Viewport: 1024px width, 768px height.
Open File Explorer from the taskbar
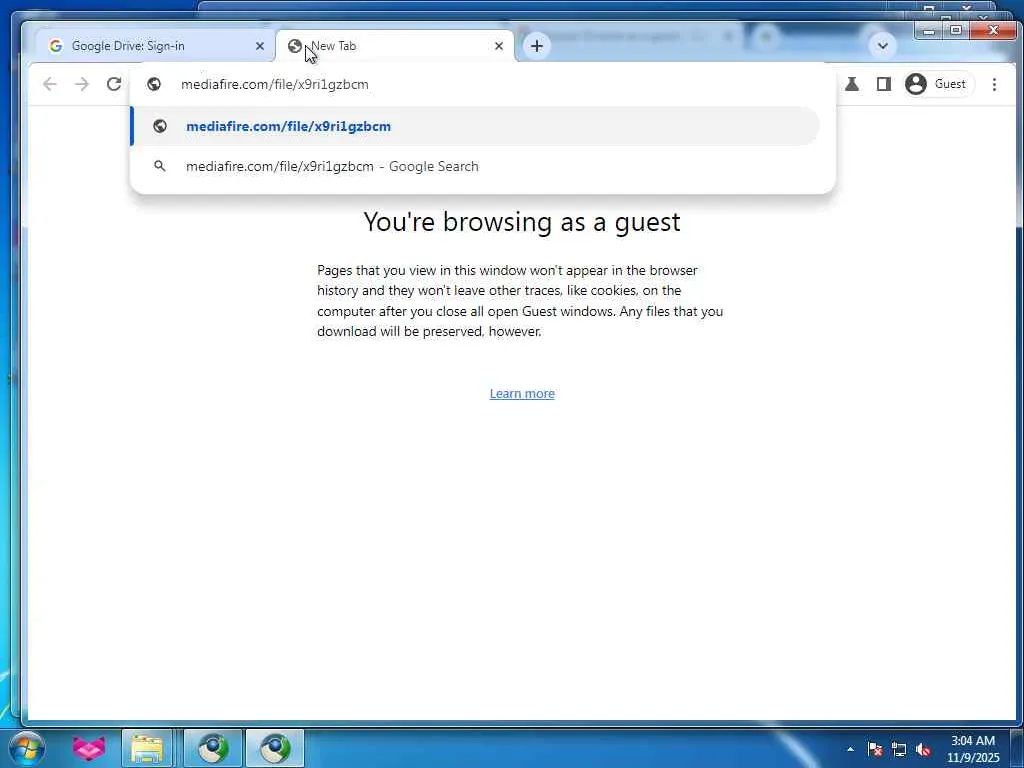pos(147,748)
